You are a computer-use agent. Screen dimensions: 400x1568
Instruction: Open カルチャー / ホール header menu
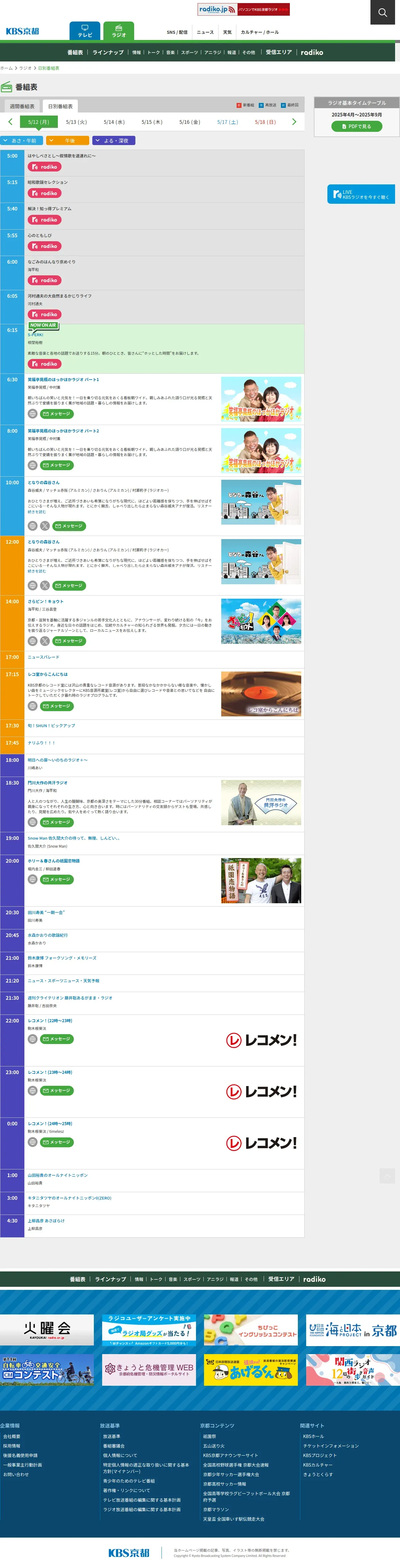pyautogui.click(x=260, y=32)
